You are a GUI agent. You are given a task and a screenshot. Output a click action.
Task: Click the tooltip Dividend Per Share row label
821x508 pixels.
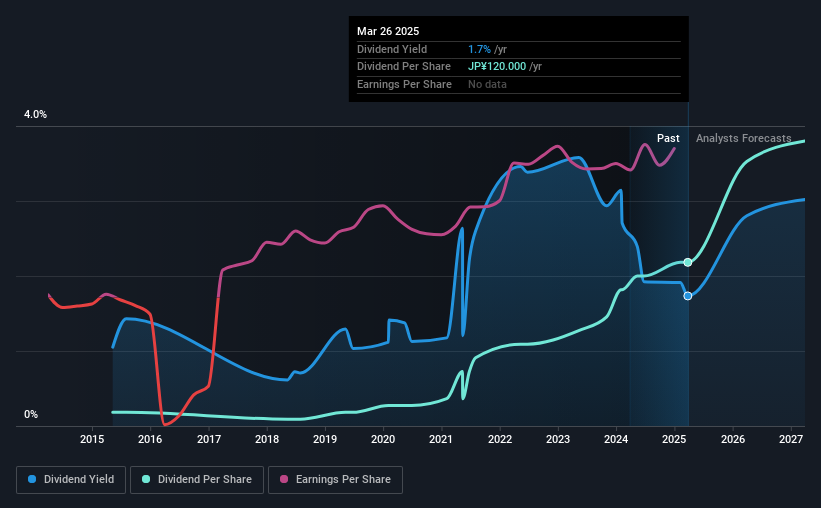[404, 67]
